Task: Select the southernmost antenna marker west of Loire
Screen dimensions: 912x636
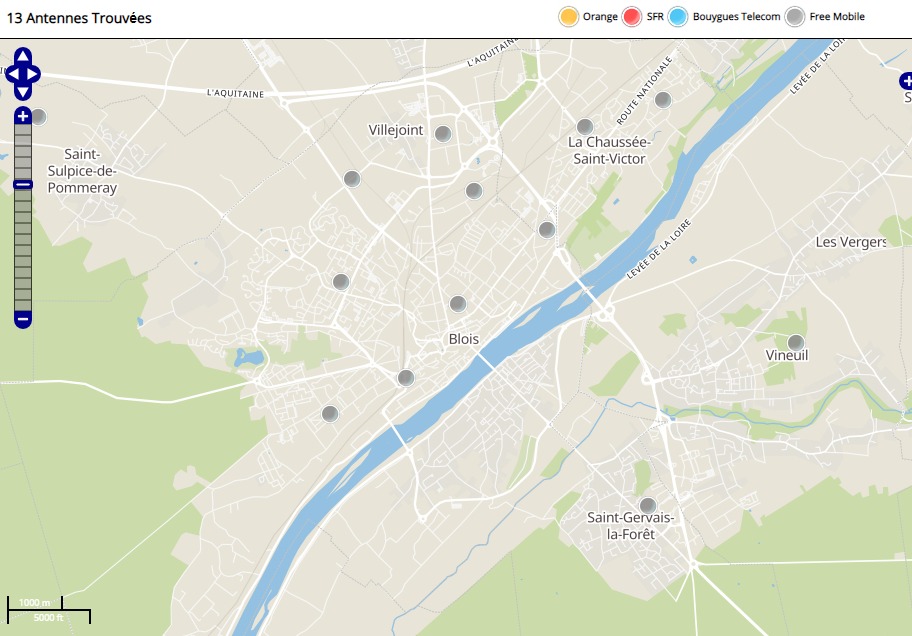Action: coord(330,414)
